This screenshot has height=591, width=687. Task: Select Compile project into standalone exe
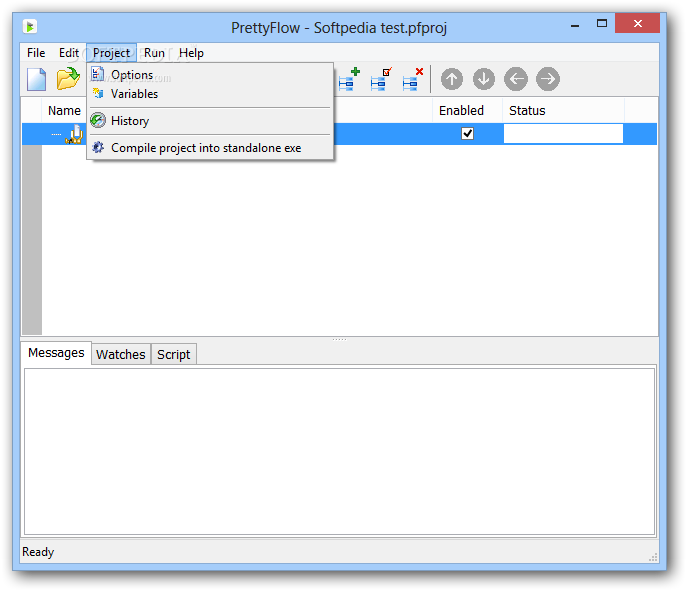[210, 148]
